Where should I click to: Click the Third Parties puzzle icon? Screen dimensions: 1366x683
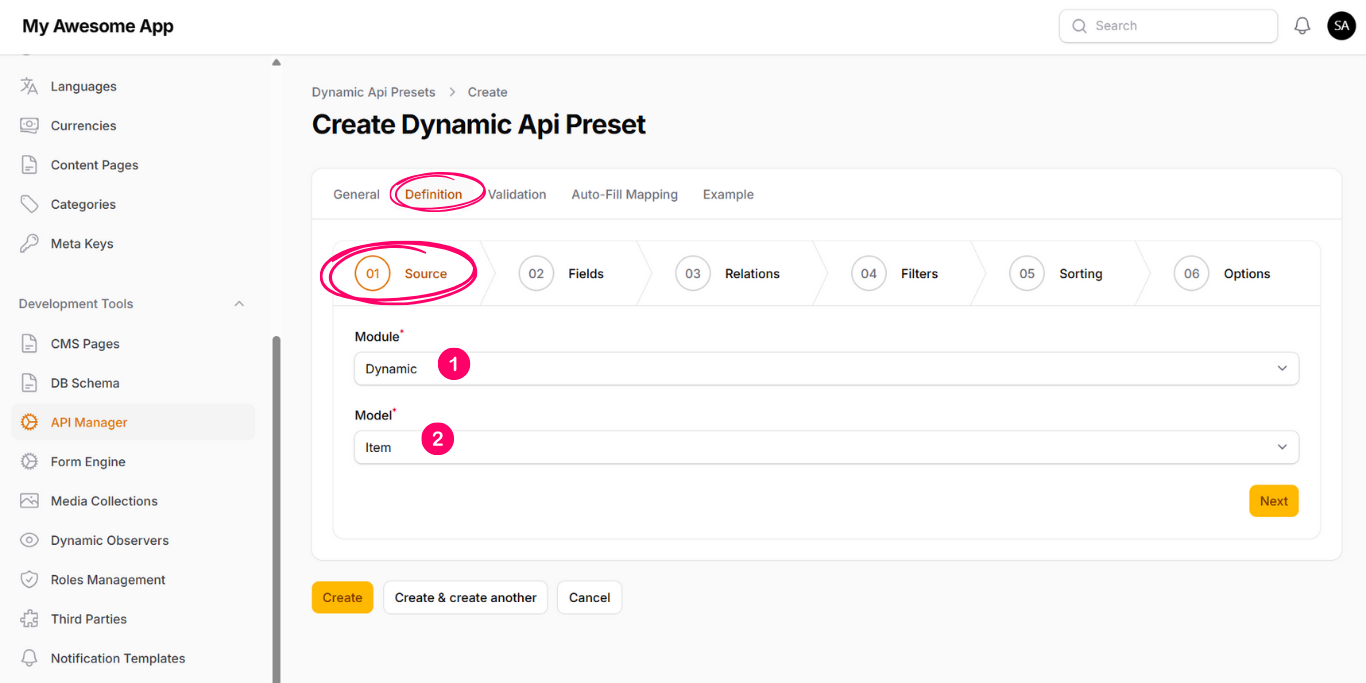pos(30,619)
